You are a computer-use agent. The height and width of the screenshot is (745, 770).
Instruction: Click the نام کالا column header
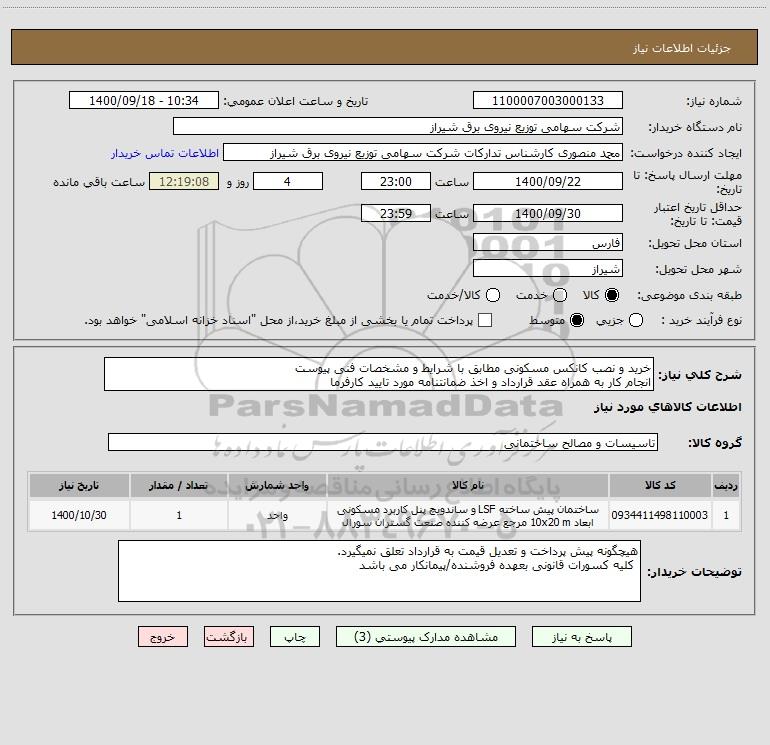(x=468, y=485)
